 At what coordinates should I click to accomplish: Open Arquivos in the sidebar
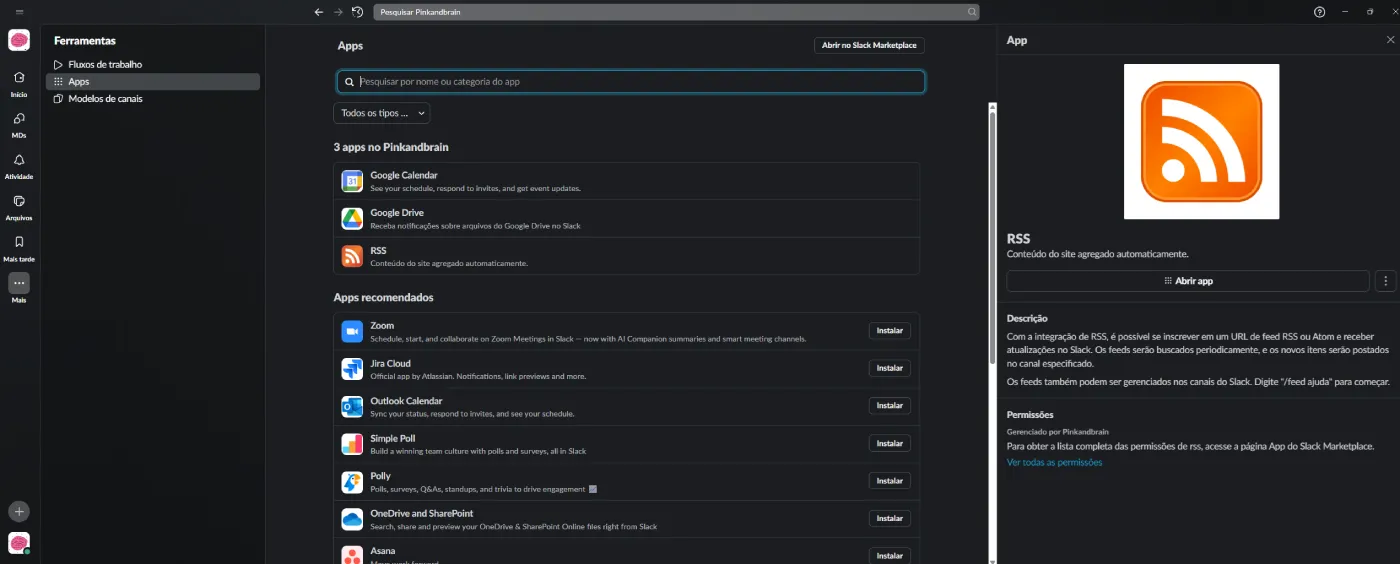tap(19, 201)
